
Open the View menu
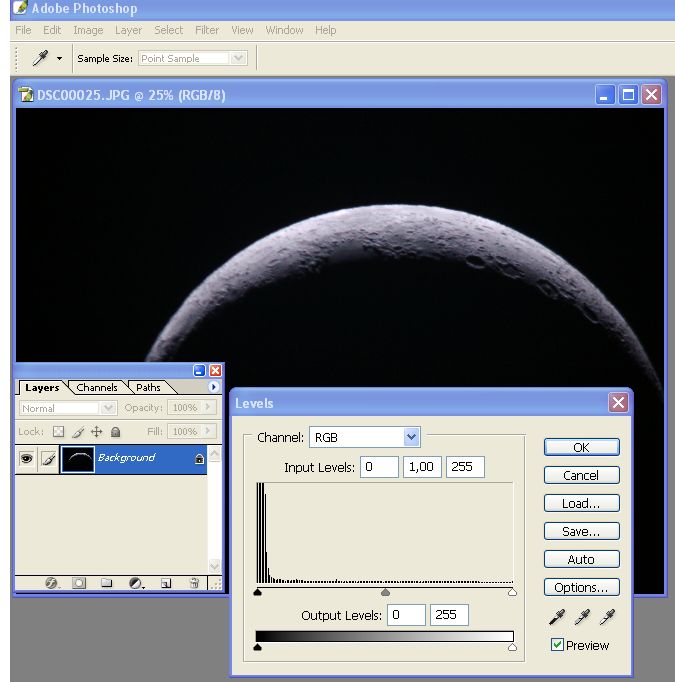[242, 30]
